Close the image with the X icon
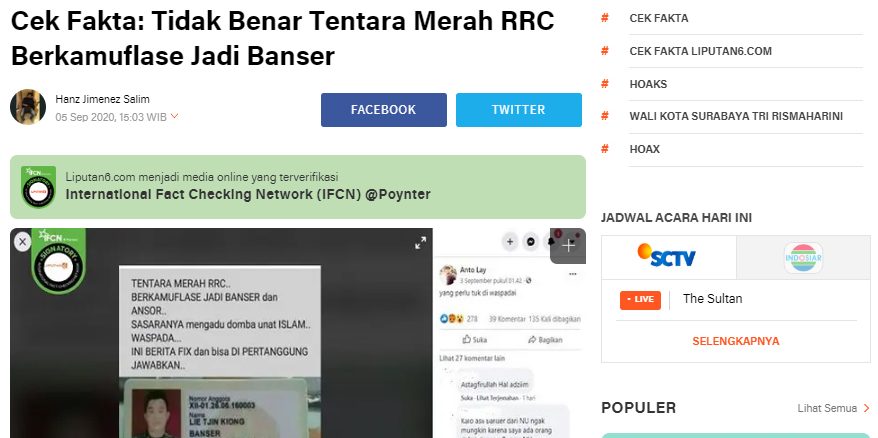 [x=22, y=242]
